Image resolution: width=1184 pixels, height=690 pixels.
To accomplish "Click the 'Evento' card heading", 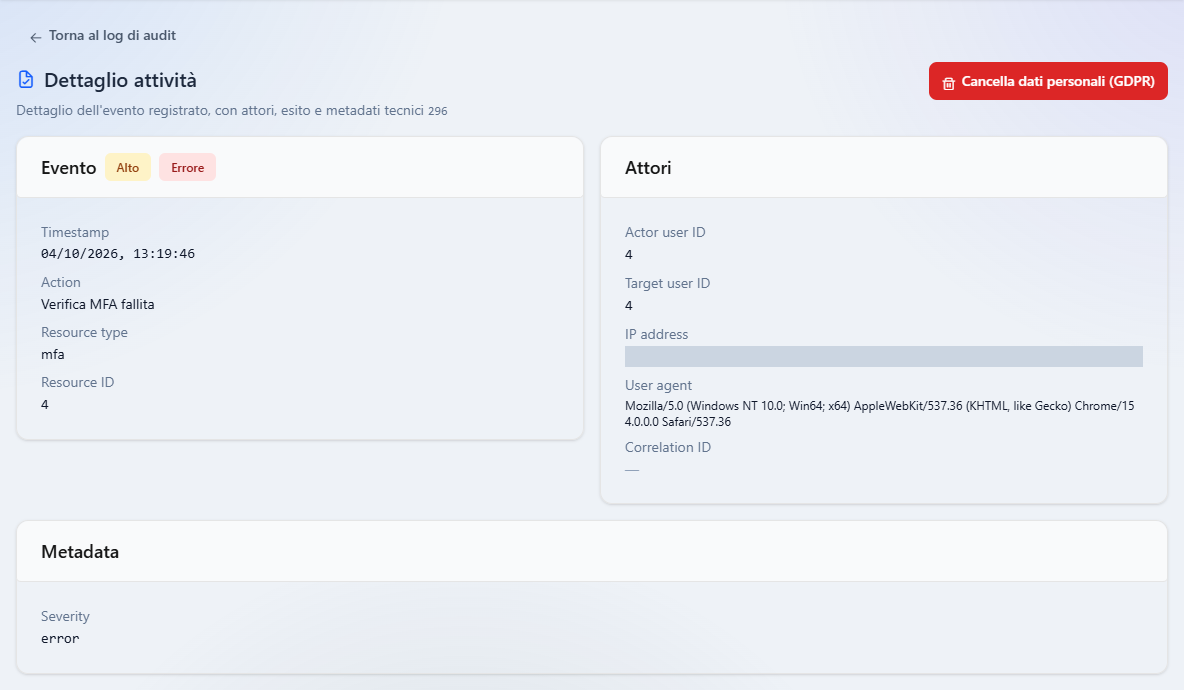I will click(69, 168).
